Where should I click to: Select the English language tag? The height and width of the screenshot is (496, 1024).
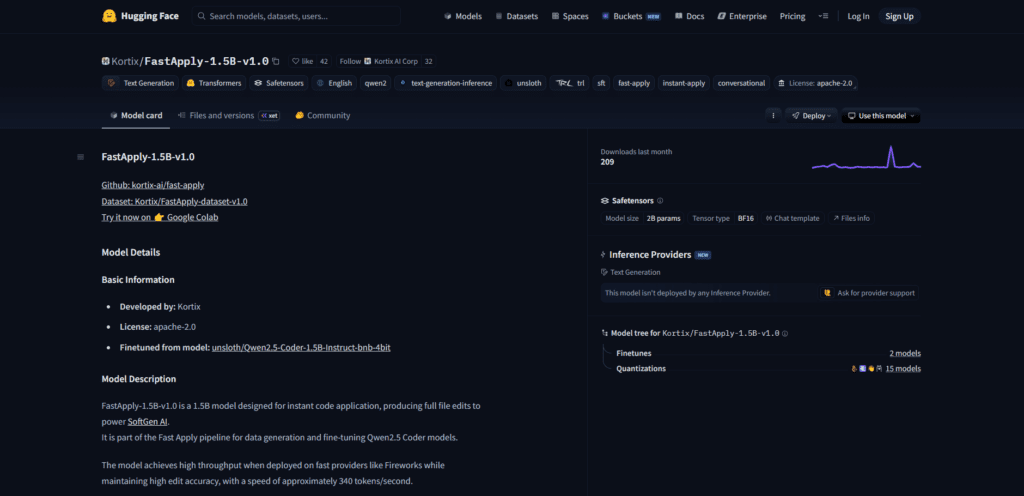(334, 83)
